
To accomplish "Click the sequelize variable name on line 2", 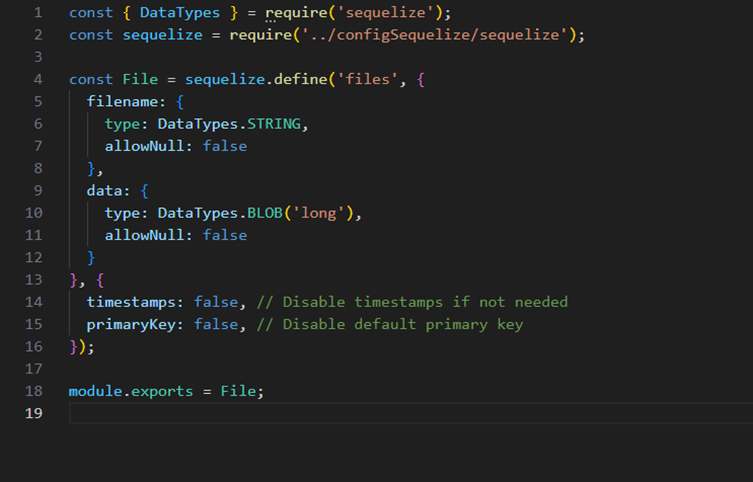I will [162, 35].
